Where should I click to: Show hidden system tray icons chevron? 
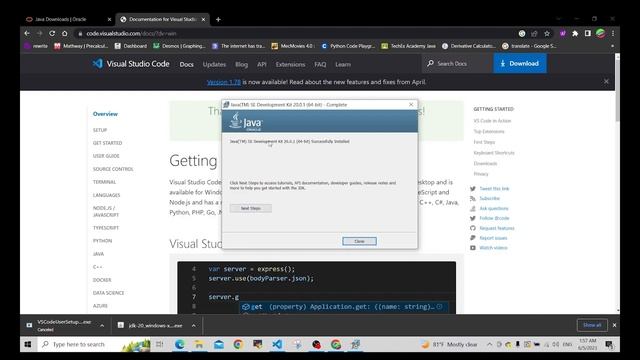pyautogui.click(x=489, y=344)
